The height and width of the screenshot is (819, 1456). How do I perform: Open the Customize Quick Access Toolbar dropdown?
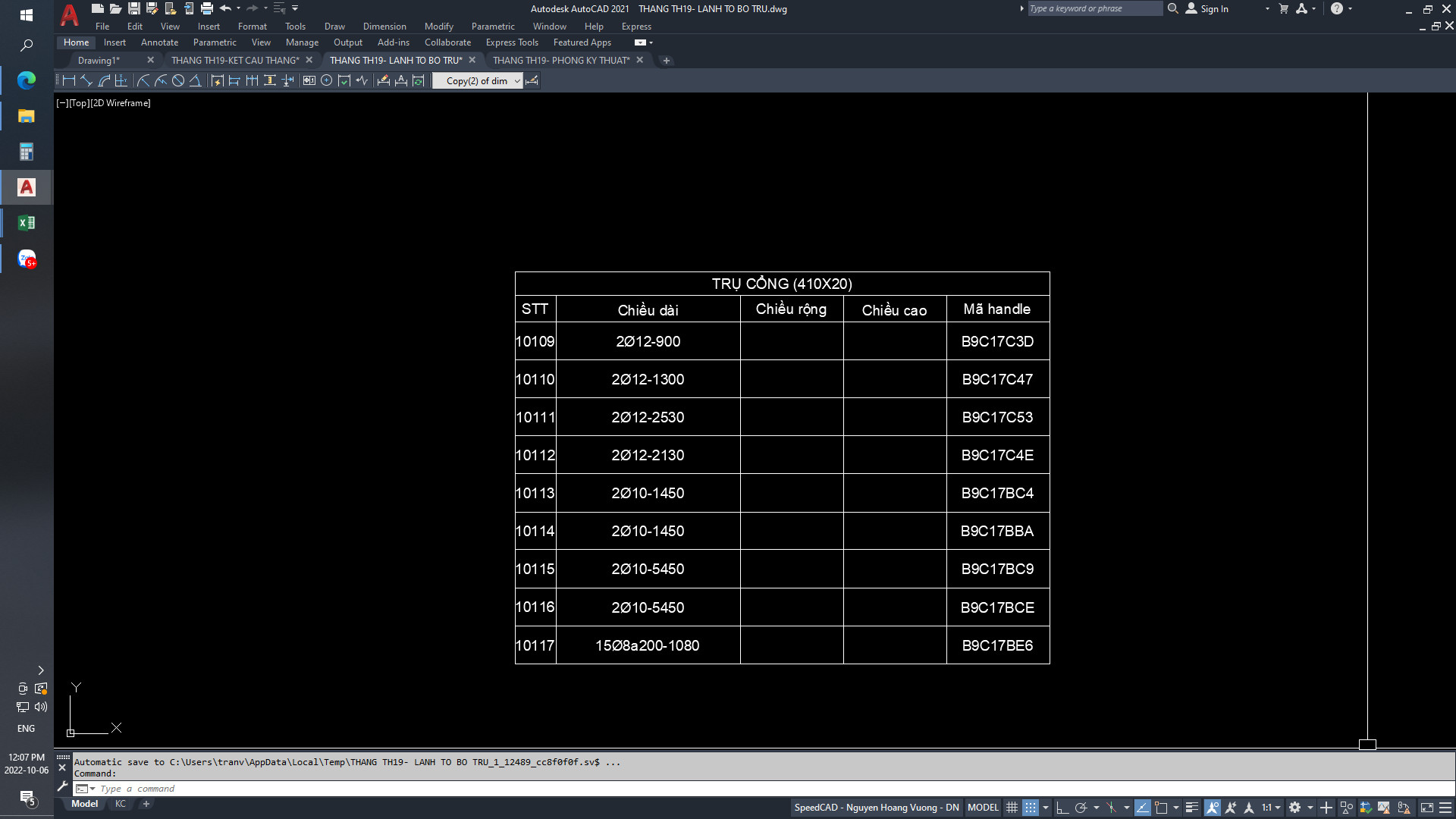295,8
